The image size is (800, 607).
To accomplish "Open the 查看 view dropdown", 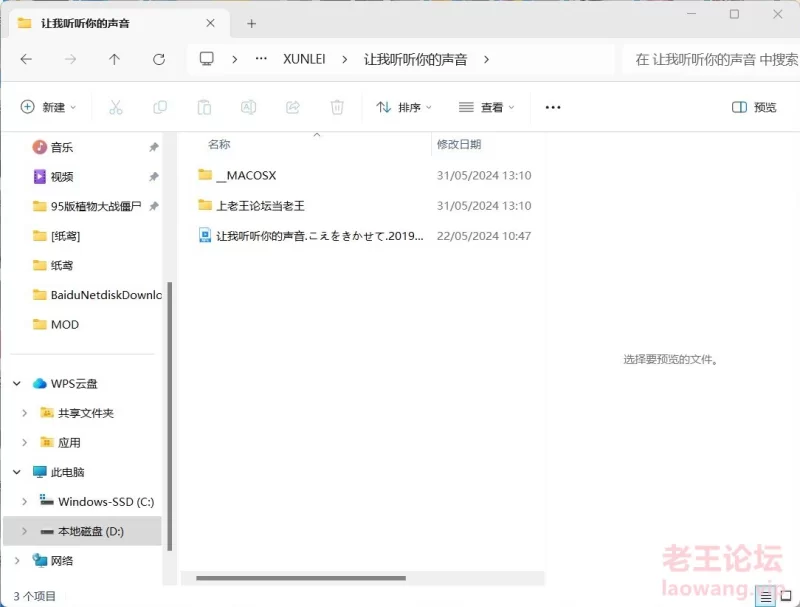I will click(x=486, y=107).
